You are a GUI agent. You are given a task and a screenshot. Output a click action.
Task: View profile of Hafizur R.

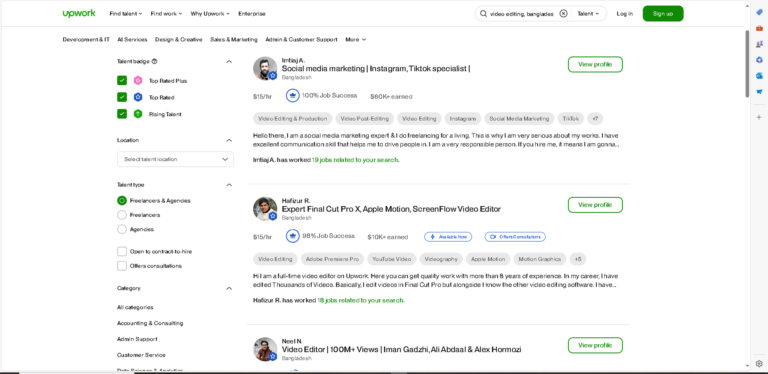click(595, 205)
